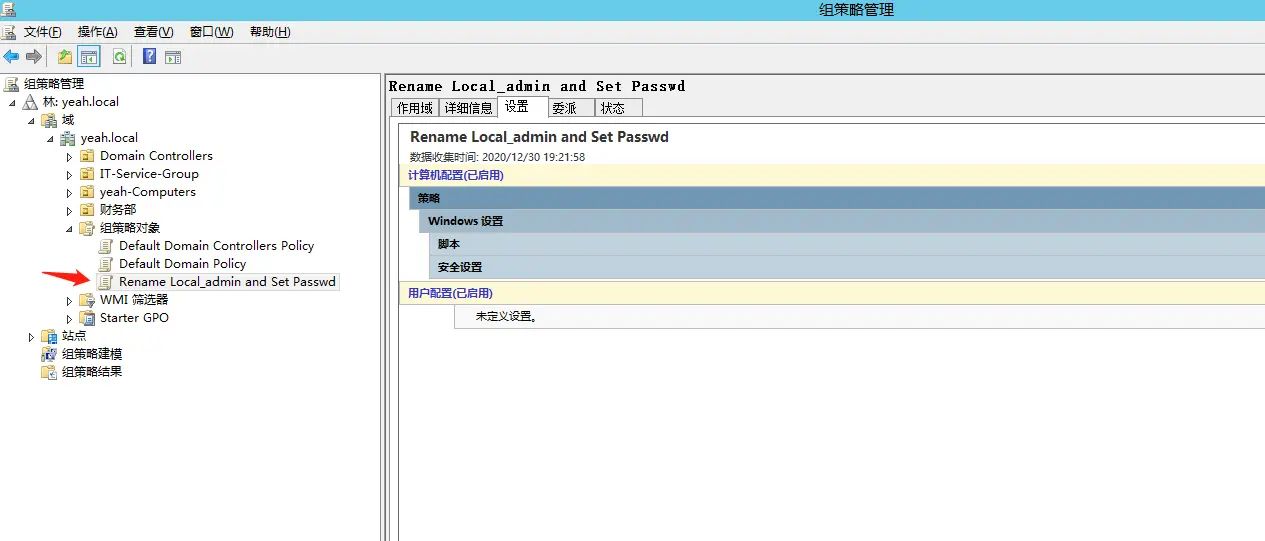The width and height of the screenshot is (1265, 541).
Task: Expand the IT-Service-Group node
Action: click(x=70, y=175)
